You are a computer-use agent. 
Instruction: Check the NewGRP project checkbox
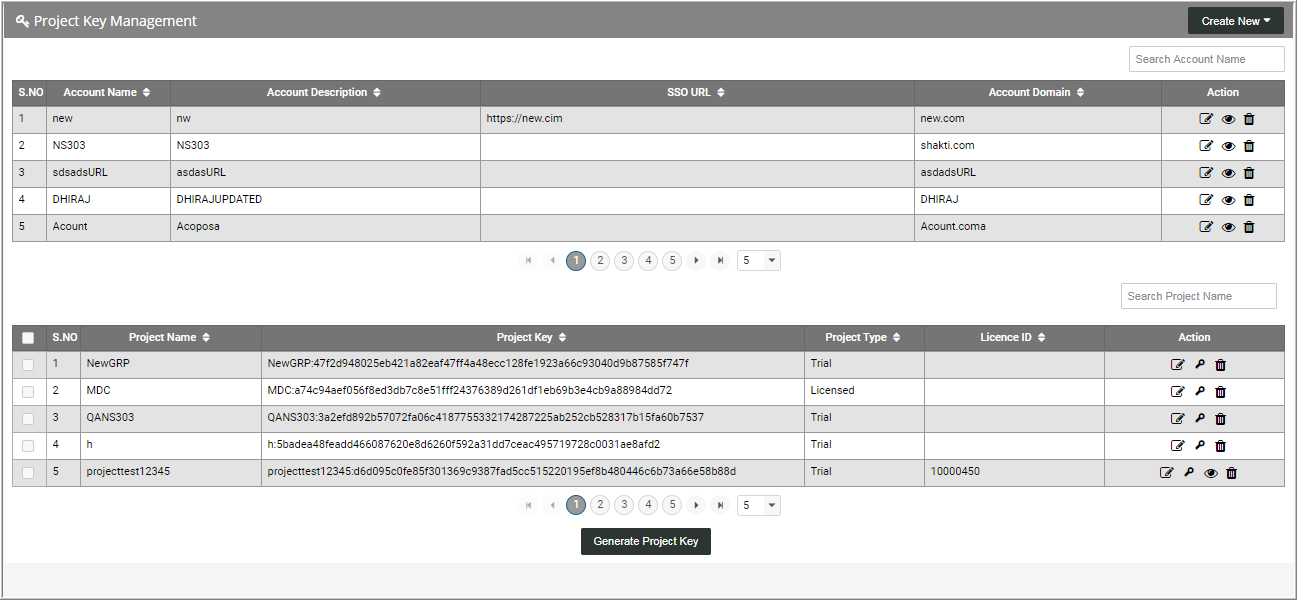(28, 364)
